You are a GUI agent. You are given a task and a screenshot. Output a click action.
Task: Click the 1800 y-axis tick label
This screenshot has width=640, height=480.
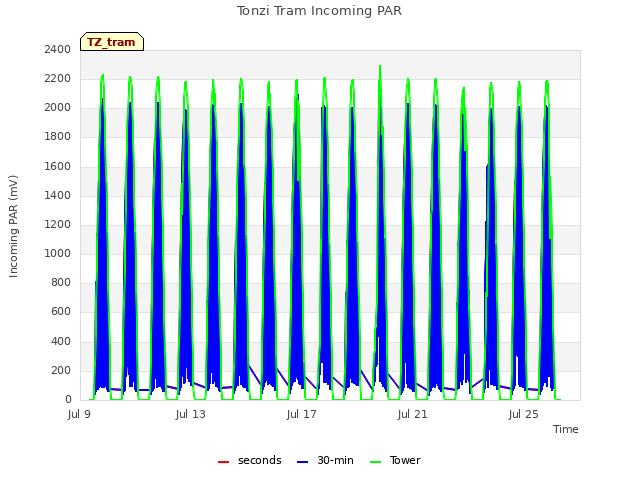click(x=58, y=137)
